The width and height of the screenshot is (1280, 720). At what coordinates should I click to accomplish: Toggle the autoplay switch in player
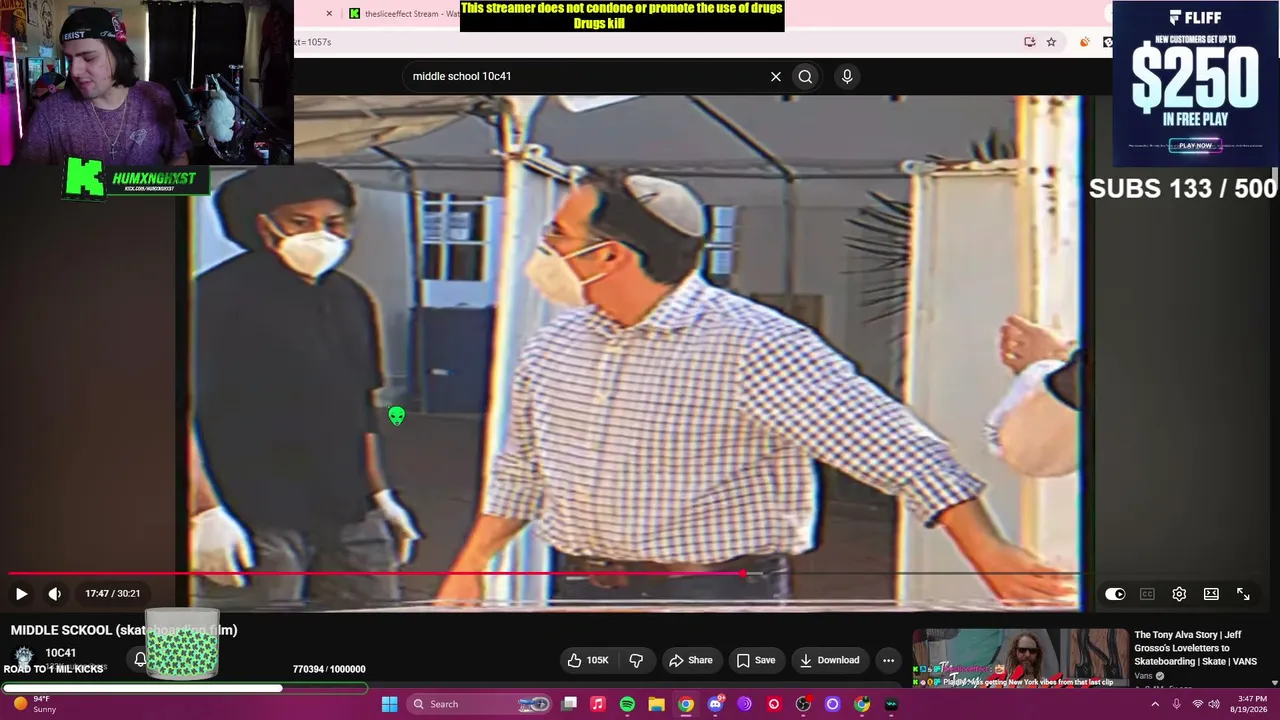point(1115,594)
